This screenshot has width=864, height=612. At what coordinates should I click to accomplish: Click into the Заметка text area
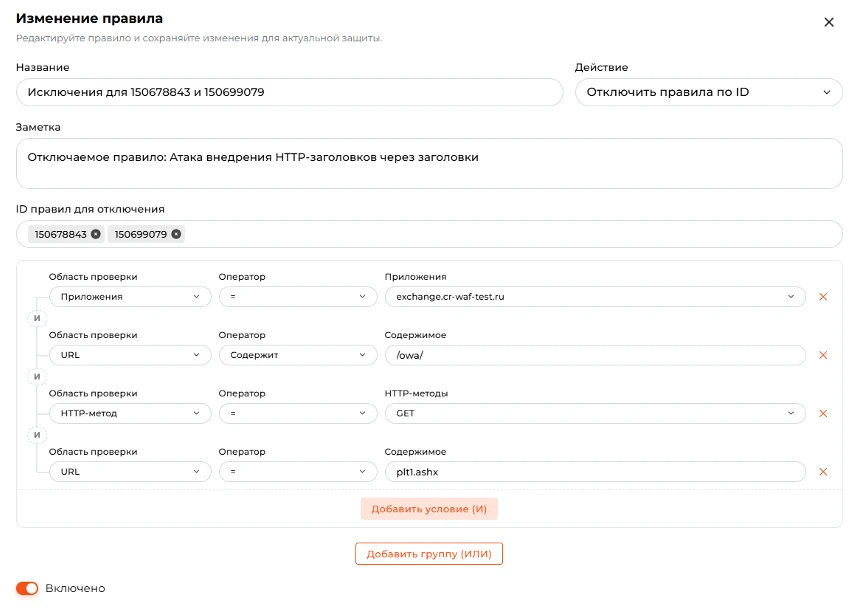point(429,164)
